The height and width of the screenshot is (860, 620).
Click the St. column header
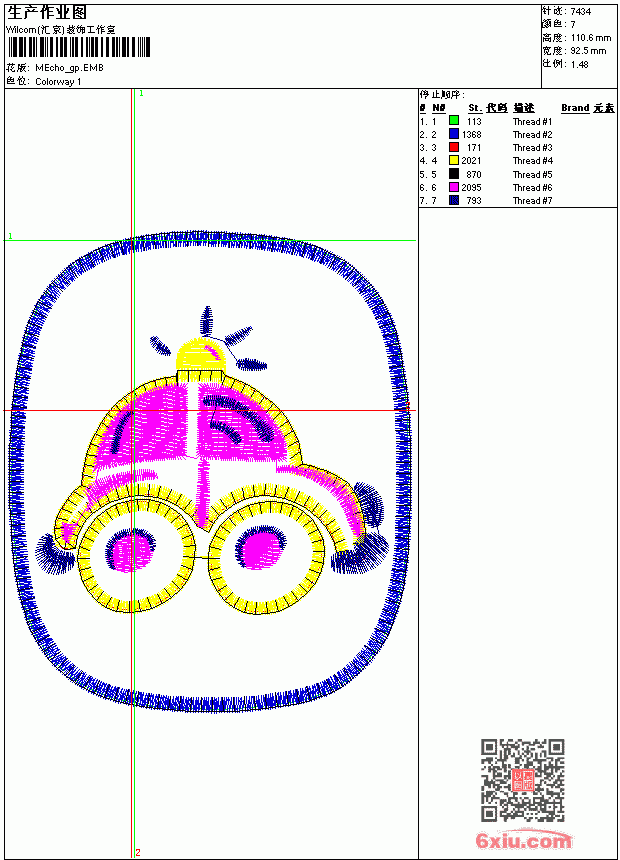[475, 108]
